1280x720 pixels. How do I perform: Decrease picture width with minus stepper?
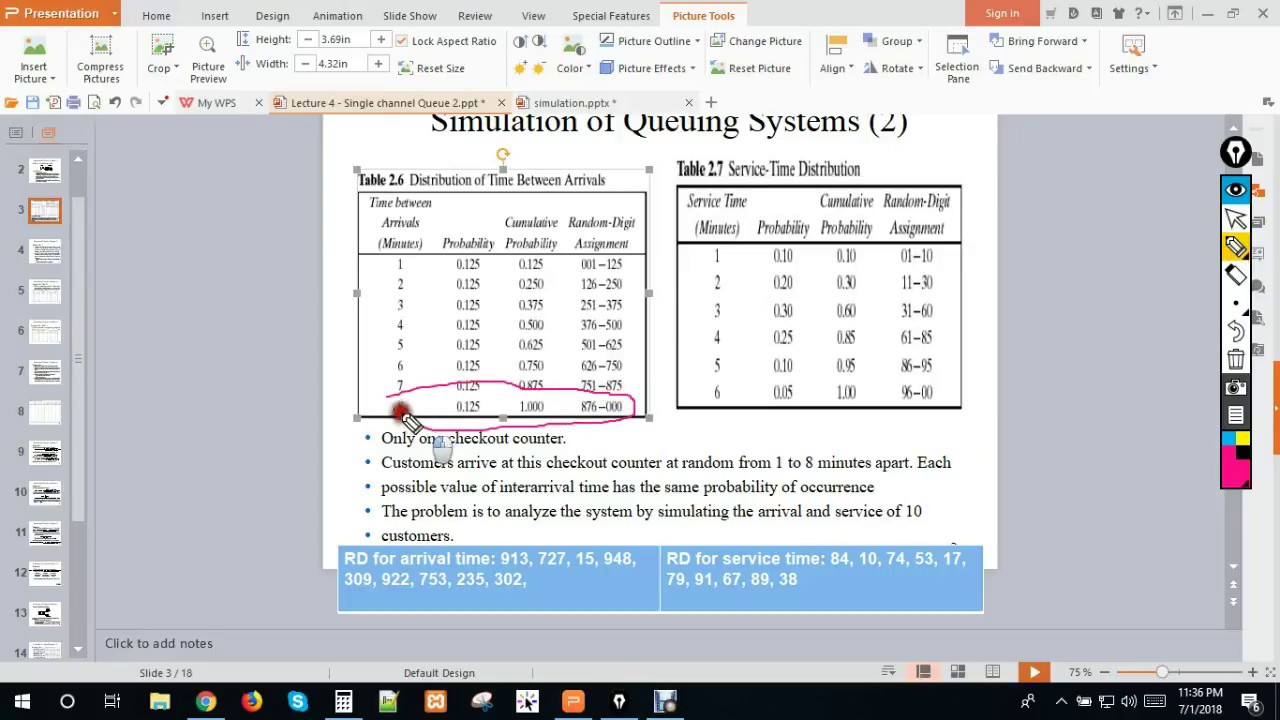pos(305,63)
